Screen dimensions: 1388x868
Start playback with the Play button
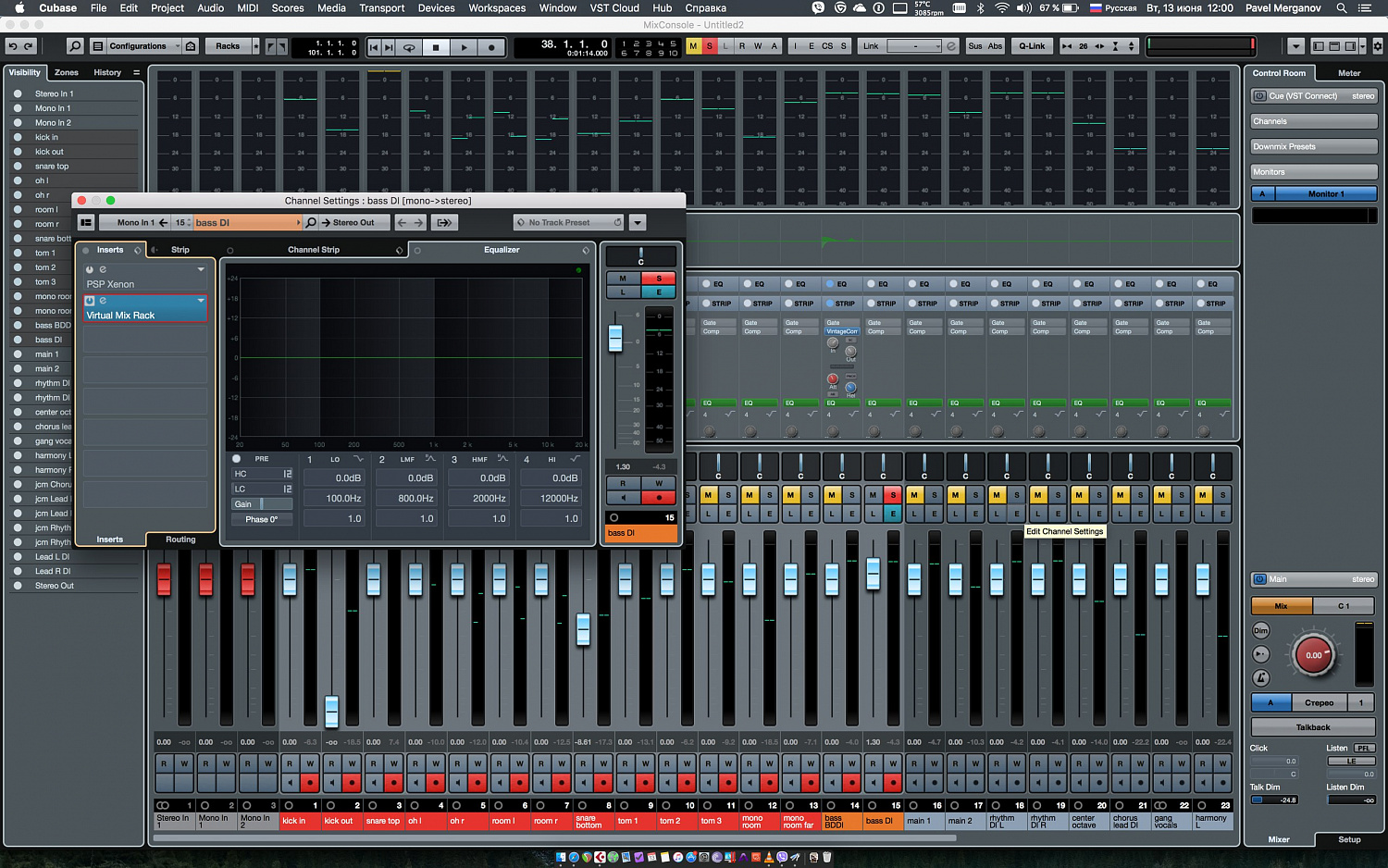[x=464, y=46]
